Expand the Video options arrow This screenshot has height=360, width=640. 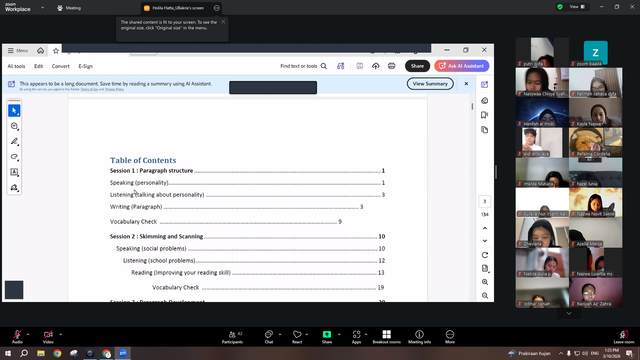coord(60,335)
